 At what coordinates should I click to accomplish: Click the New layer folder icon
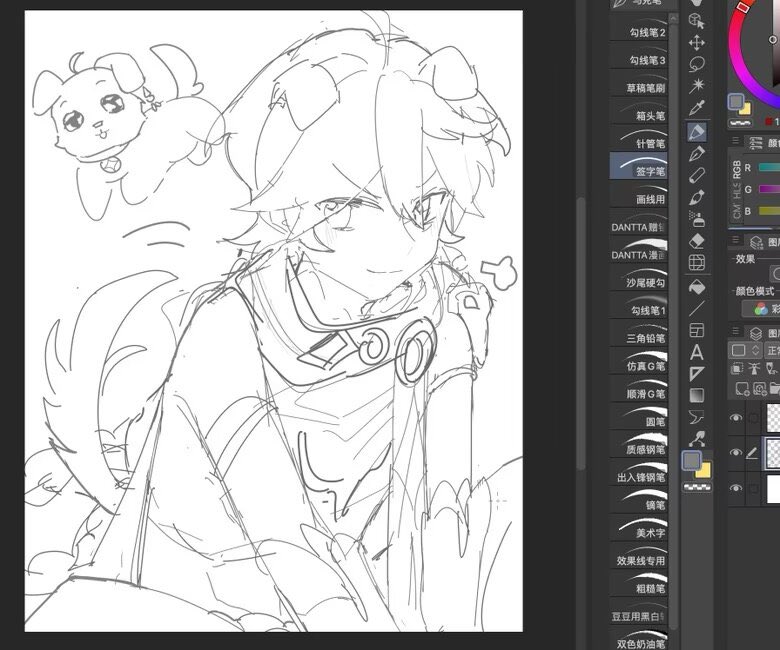point(775,388)
